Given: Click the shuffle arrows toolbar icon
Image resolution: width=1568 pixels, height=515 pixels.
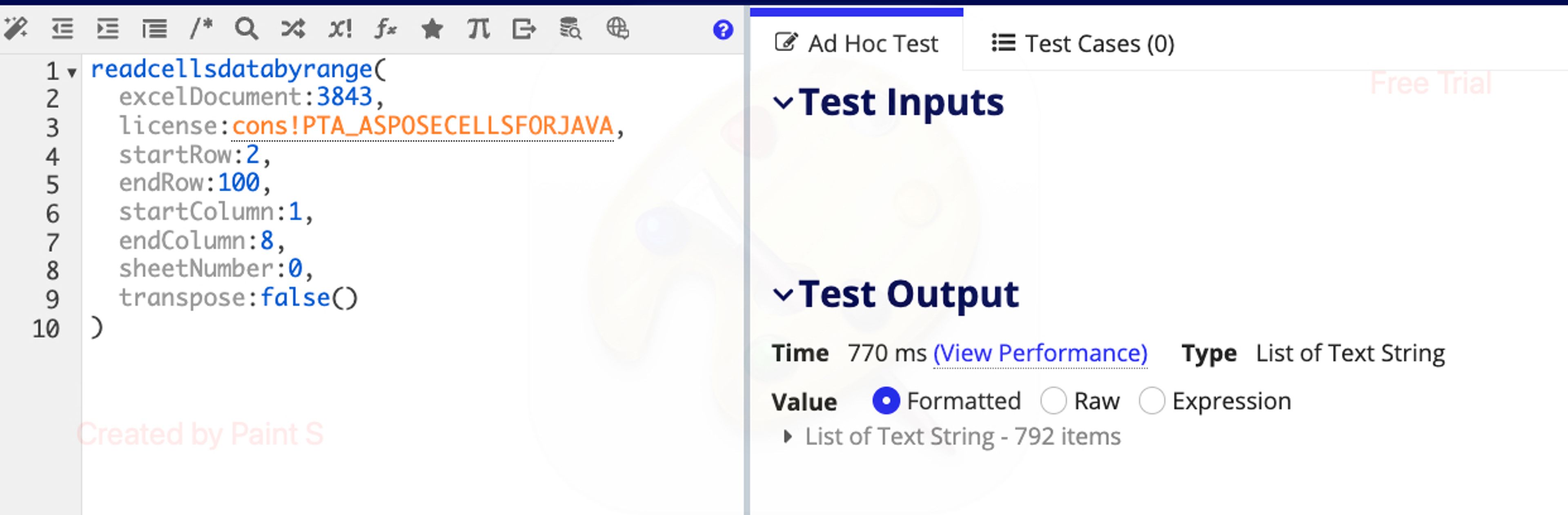Looking at the screenshot, I should tap(293, 29).
